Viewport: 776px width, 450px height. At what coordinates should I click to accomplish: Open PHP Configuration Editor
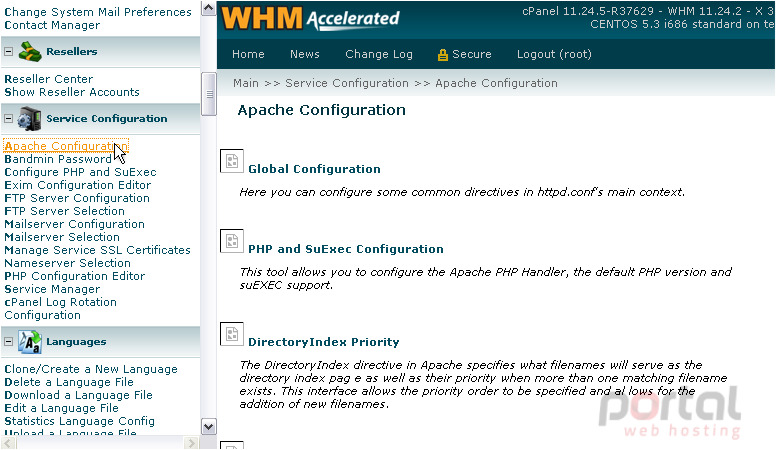(75, 276)
